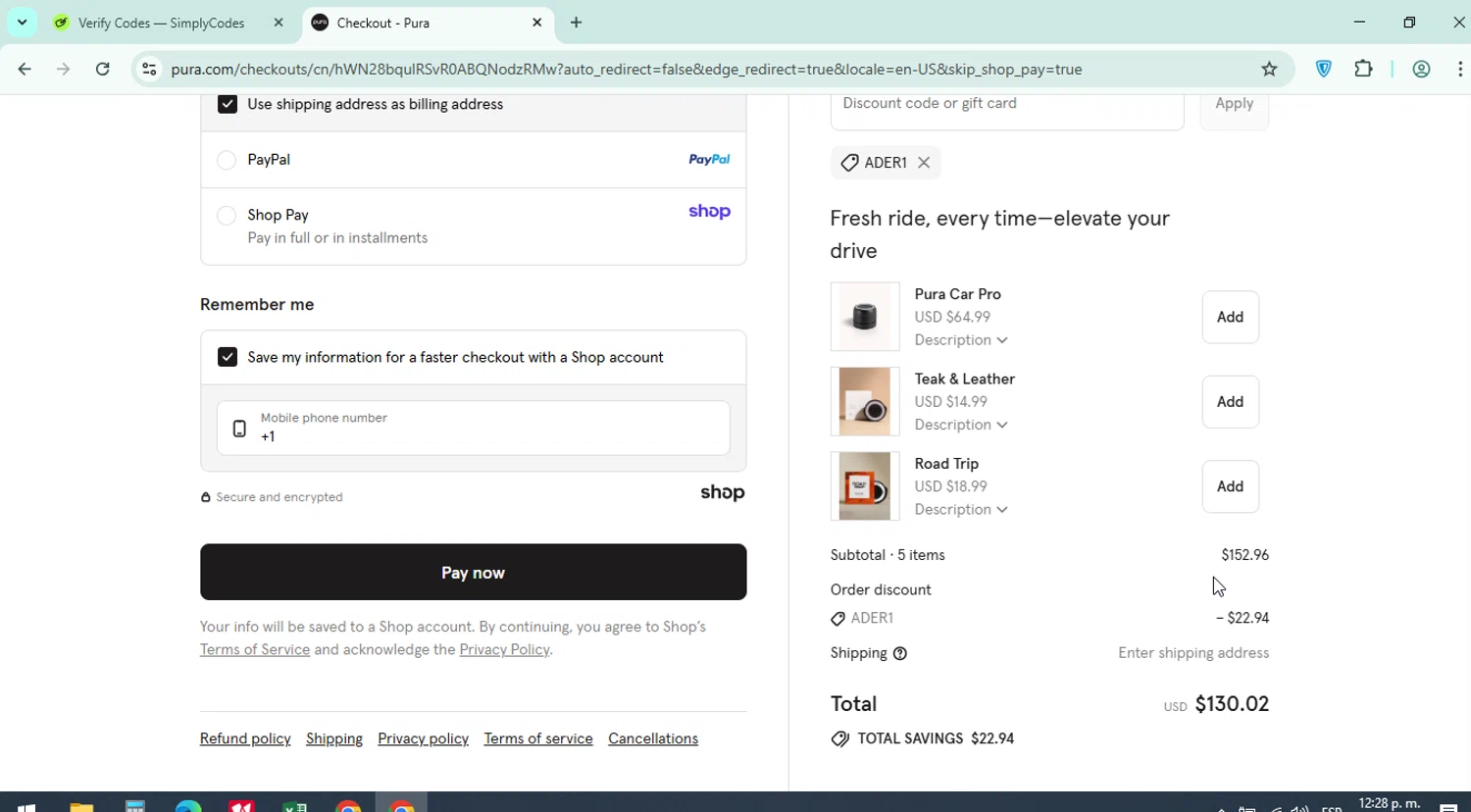Click the browser forward arrow
This screenshot has height=812, width=1471.
click(x=64, y=69)
